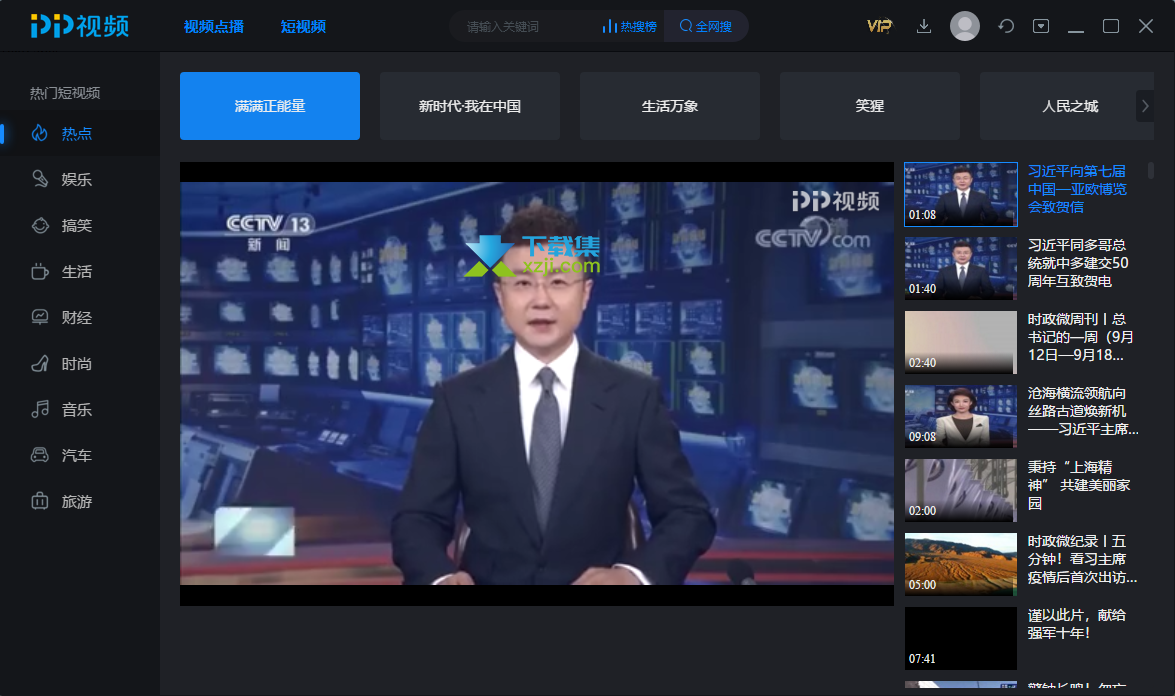Play the 09:08 video thumbnail
This screenshot has width=1175, height=696.
click(961, 417)
